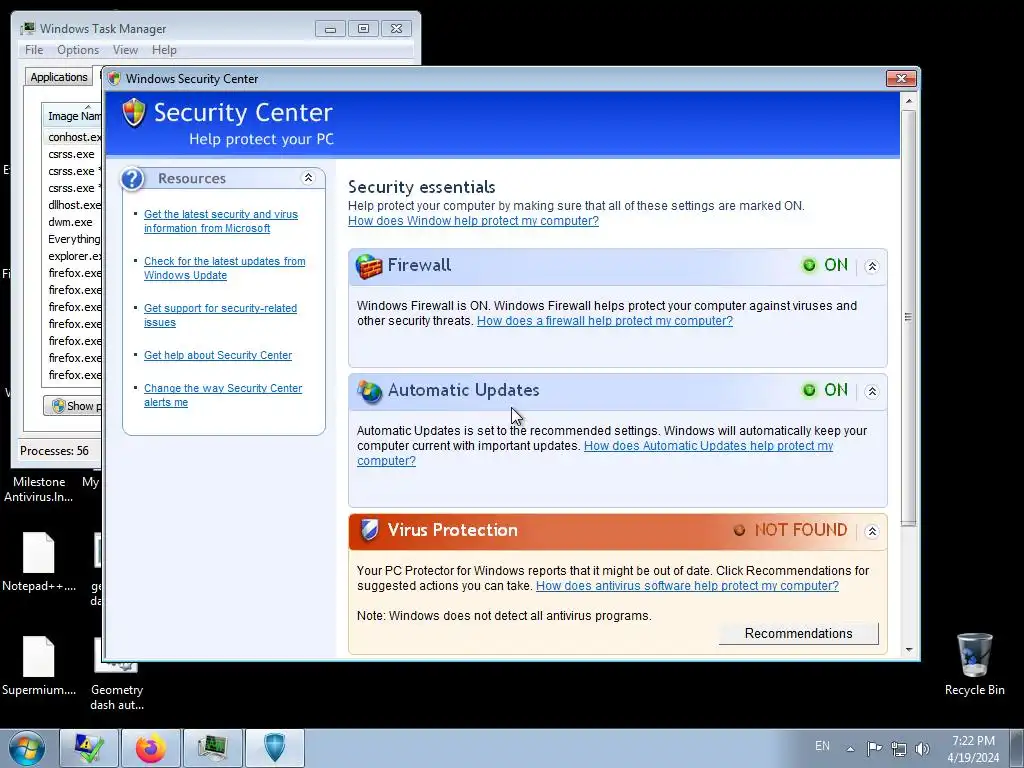Screen dimensions: 1024x768
Task: Click the volume speaker tray icon
Action: pos(922,748)
